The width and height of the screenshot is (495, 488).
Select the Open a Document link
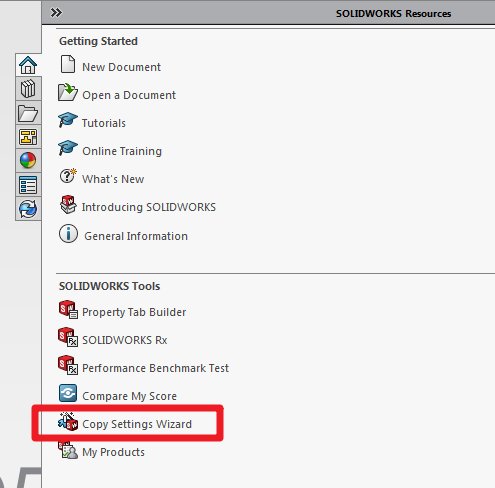pos(129,95)
